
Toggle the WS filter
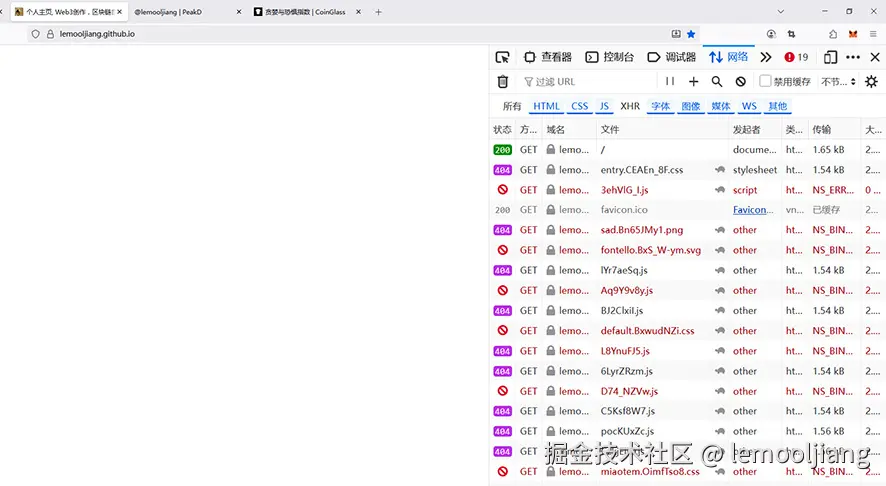coord(749,106)
